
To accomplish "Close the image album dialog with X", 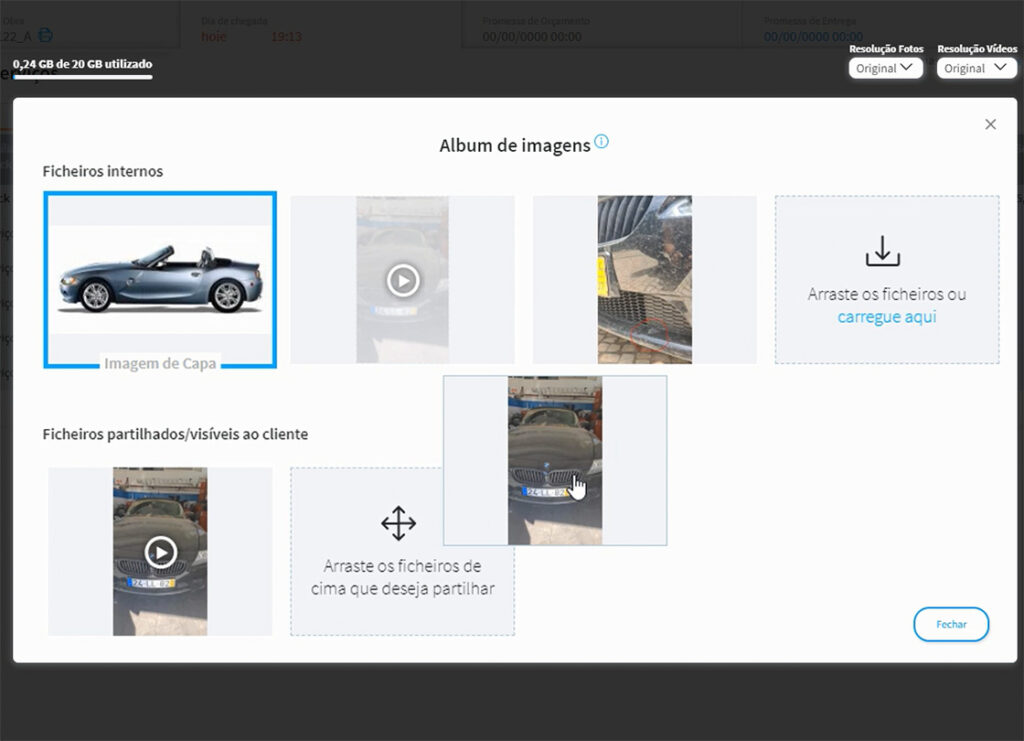I will pyautogui.click(x=990, y=124).
